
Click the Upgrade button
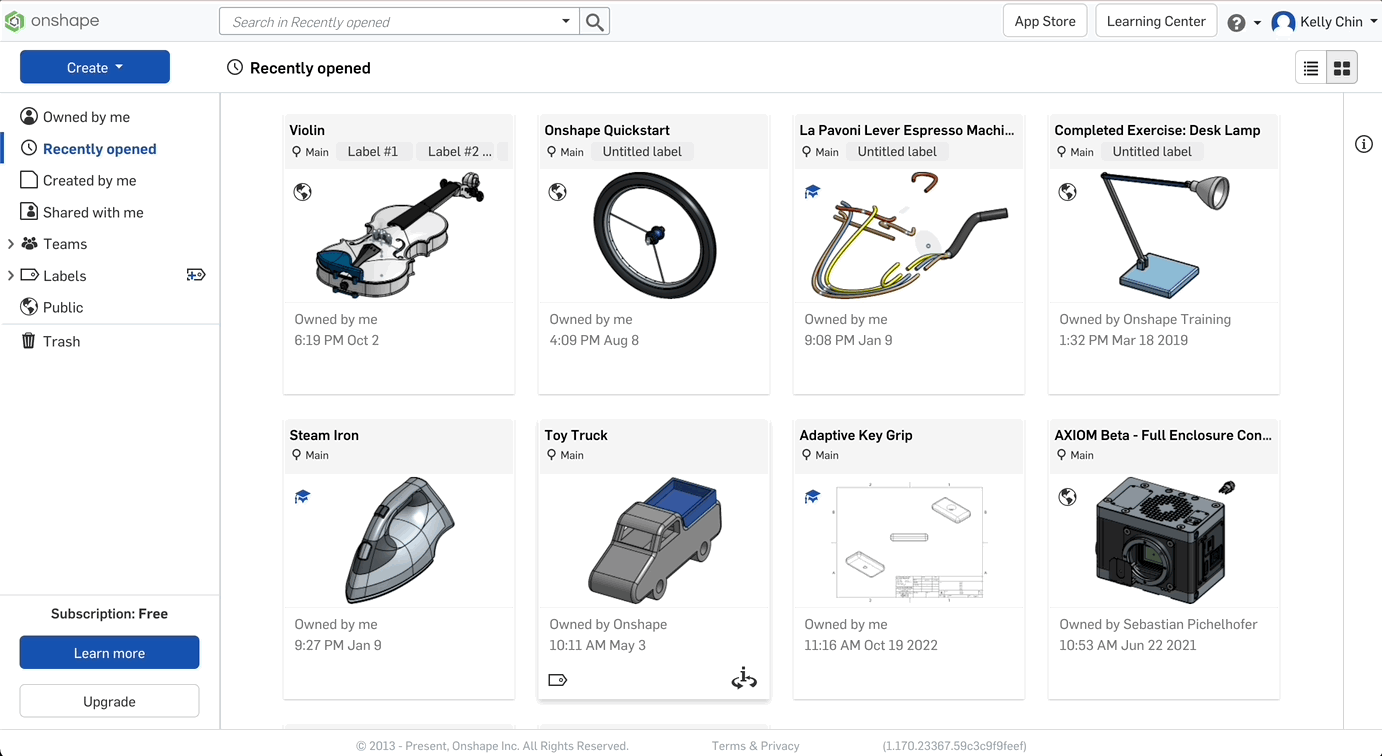[x=109, y=701]
